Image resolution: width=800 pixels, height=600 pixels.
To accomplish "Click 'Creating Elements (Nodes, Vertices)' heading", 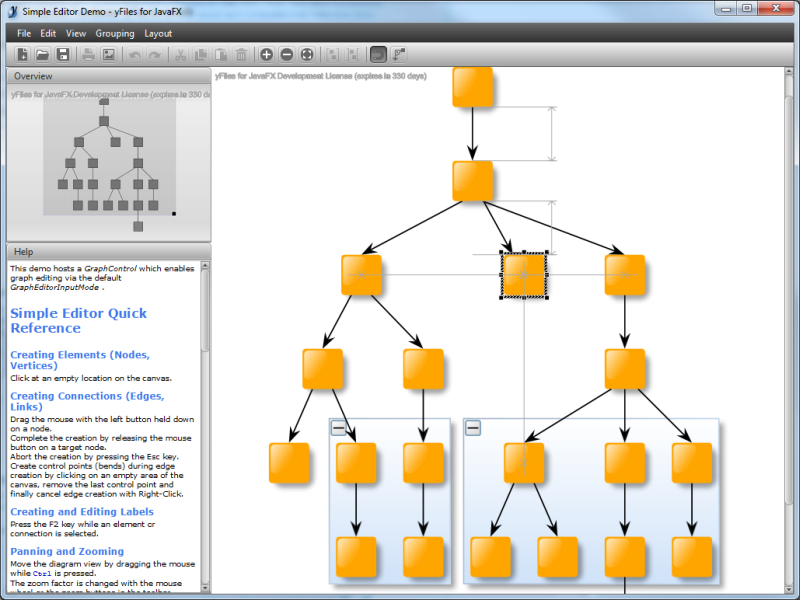I will 80,360.
